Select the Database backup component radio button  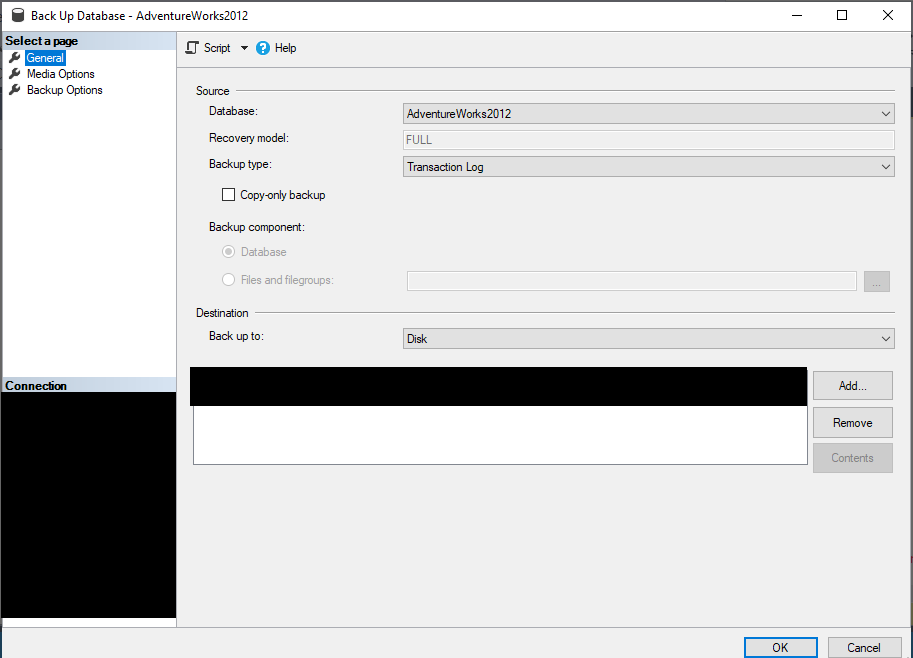(229, 252)
